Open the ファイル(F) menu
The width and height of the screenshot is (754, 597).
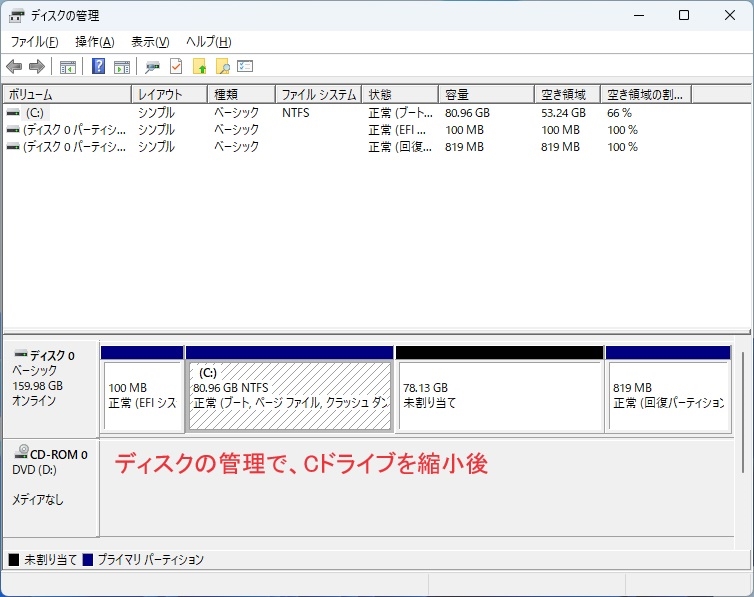(34, 42)
